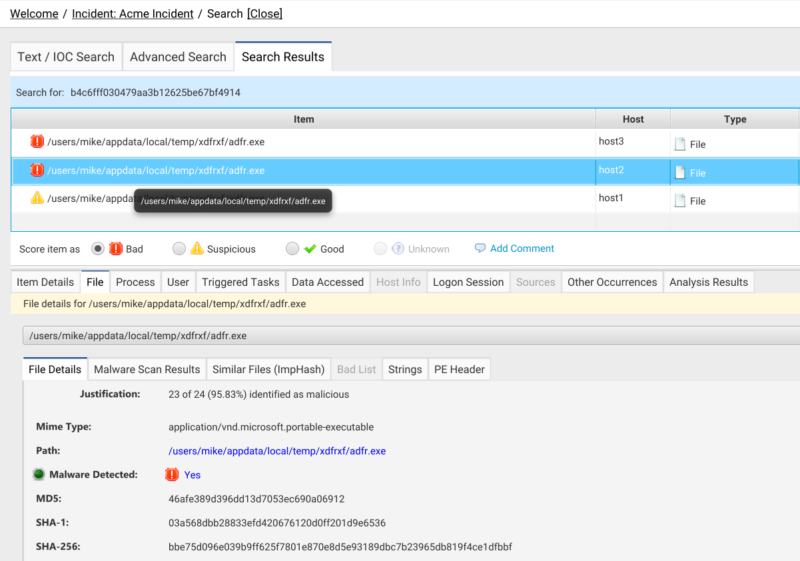Click the Close search link
Image resolution: width=800 pixels, height=561 pixels.
click(264, 14)
